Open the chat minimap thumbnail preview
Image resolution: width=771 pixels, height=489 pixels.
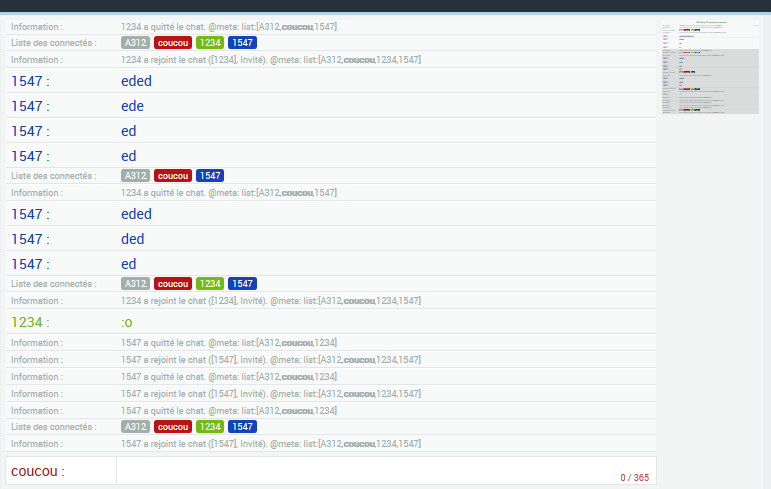pos(710,67)
